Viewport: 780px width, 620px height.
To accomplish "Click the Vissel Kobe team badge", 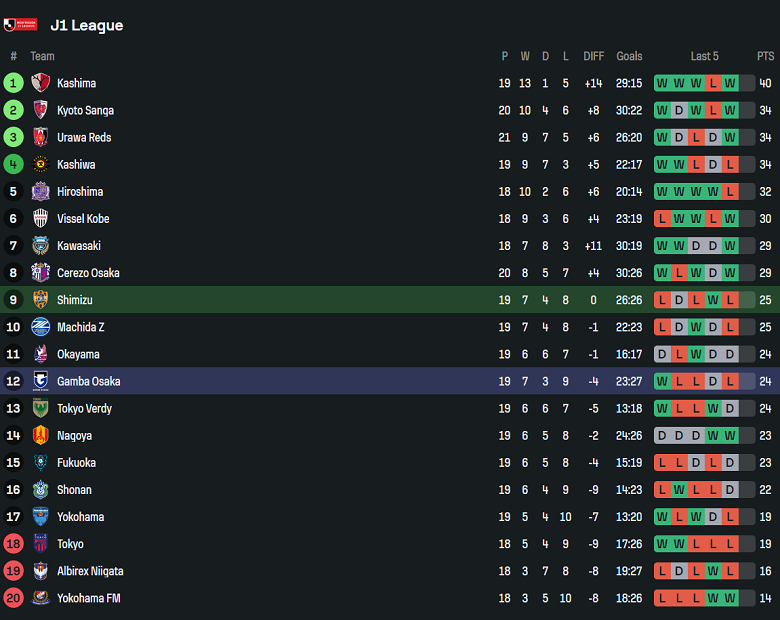I will 41,218.
